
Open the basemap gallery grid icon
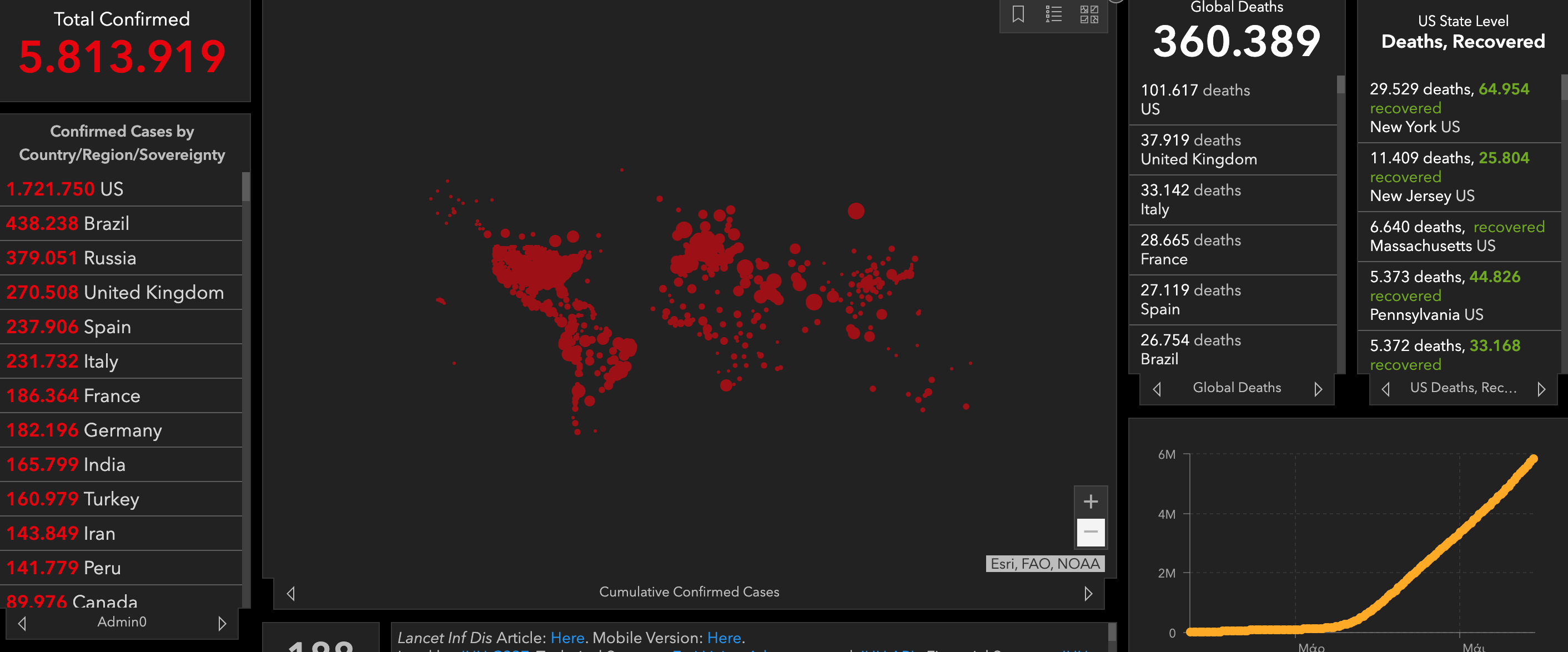(x=1088, y=14)
